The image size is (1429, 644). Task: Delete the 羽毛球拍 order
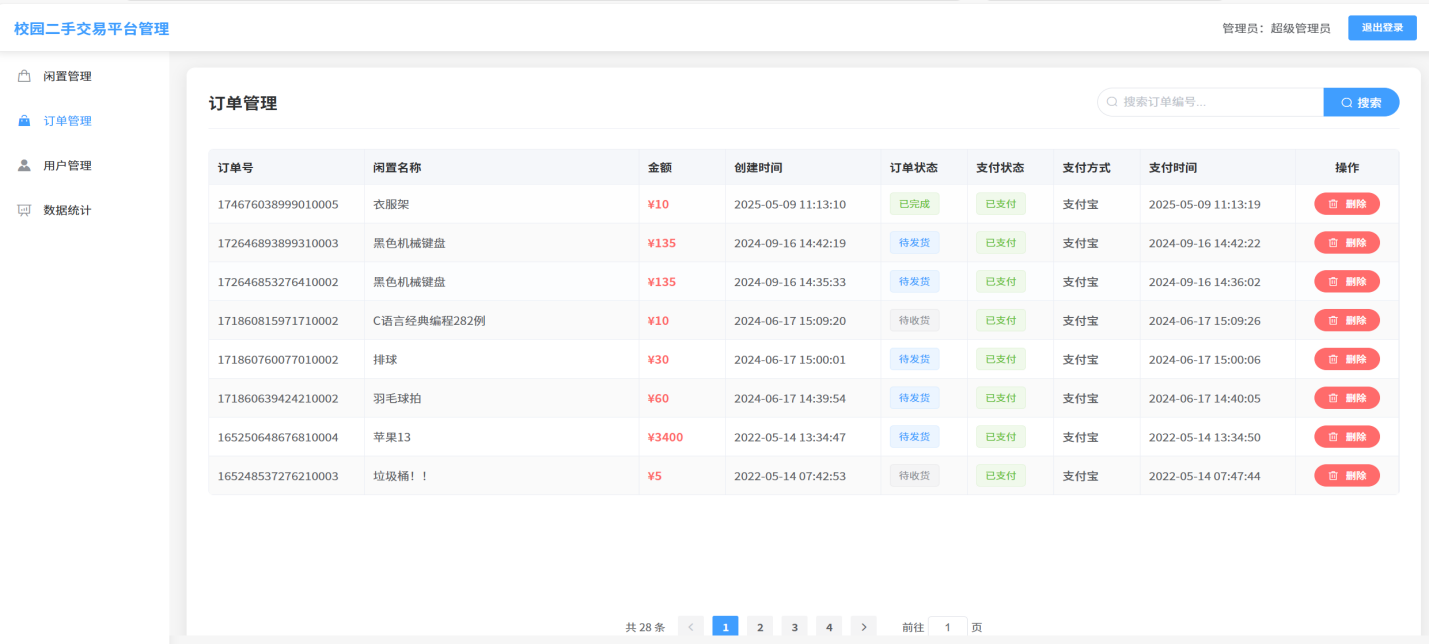click(x=1346, y=398)
